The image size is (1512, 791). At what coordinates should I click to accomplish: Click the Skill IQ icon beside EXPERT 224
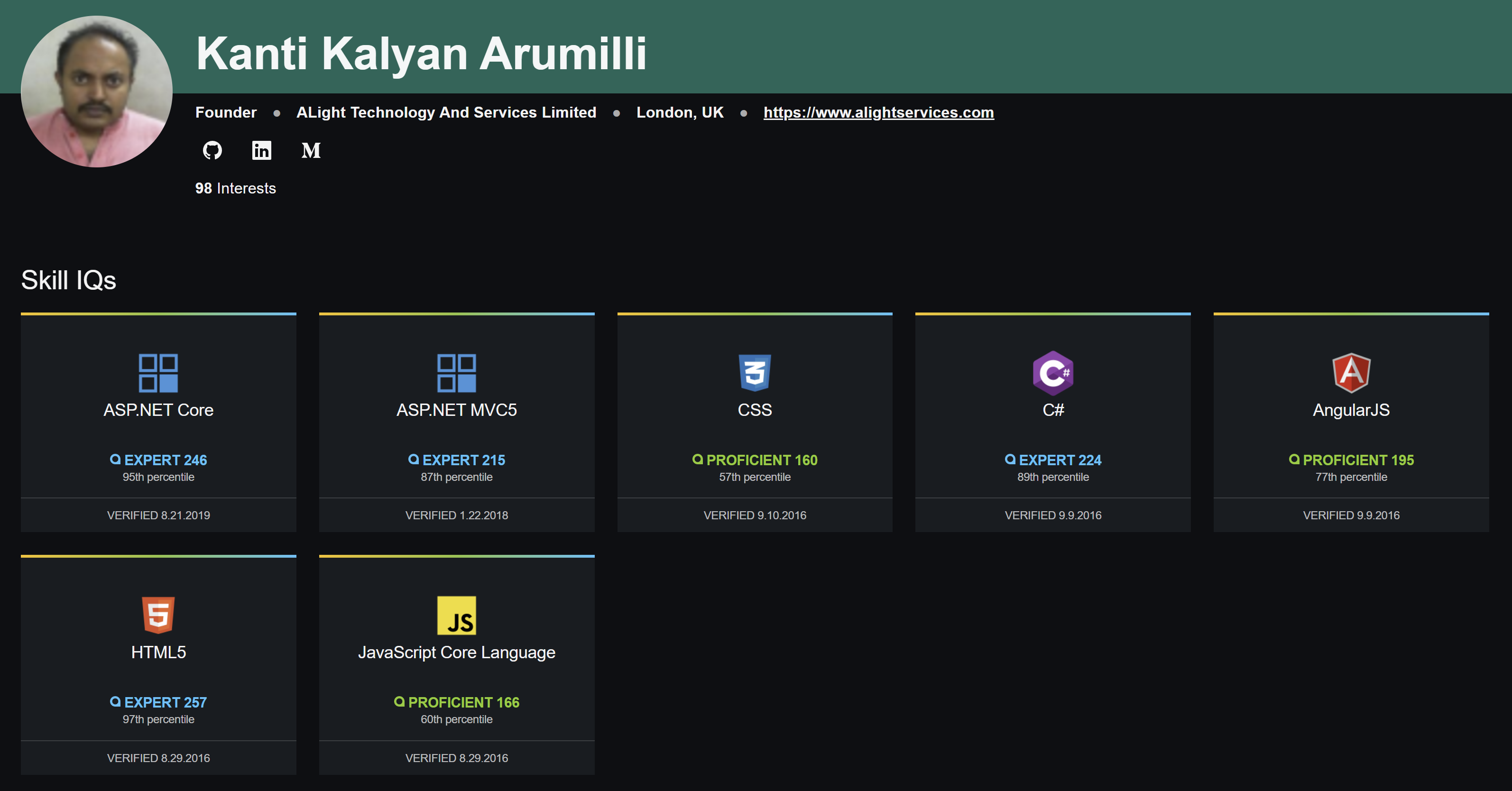[x=1010, y=460]
